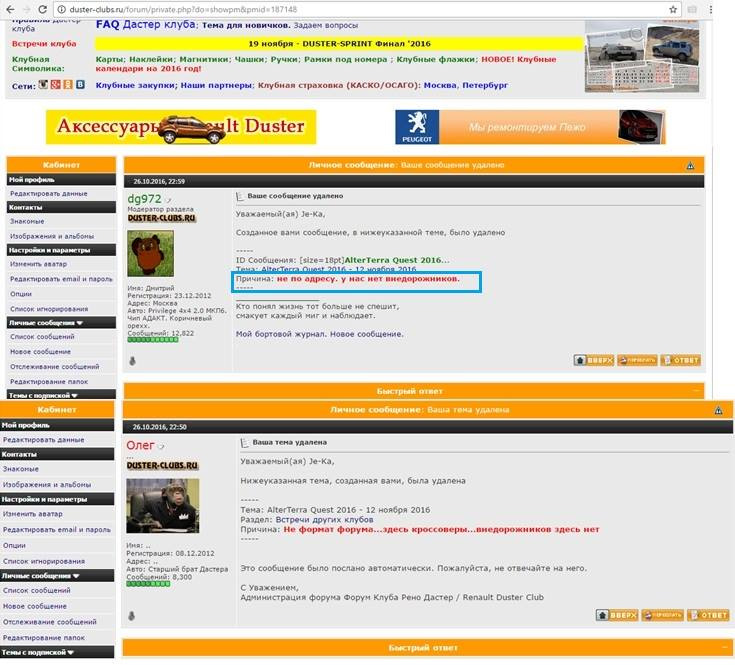Open Изображения и альбомы in Кабинет beside Олег's message
Viewport: 735px width, 665px height.
coord(47,485)
